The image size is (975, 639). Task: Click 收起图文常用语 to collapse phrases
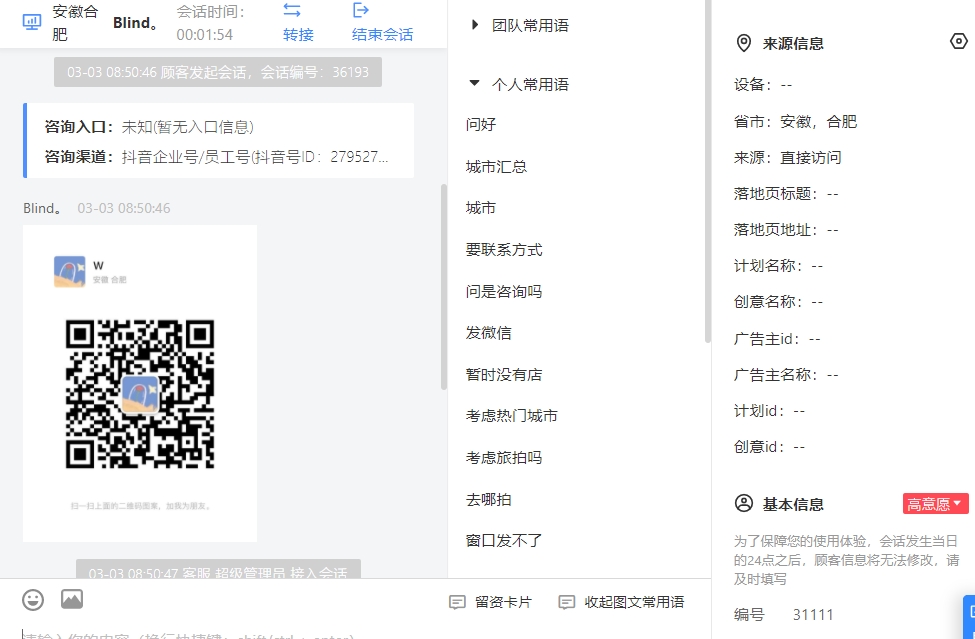622,602
